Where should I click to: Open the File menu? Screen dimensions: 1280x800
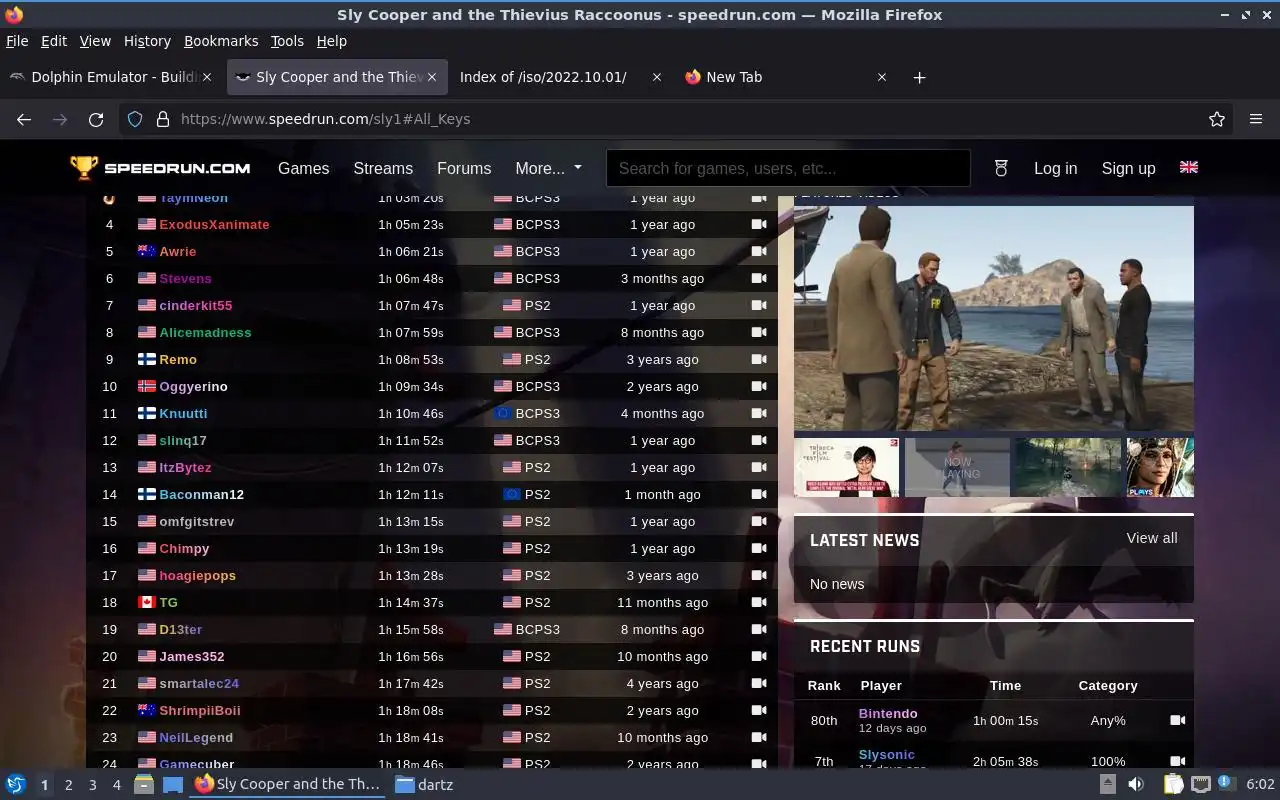17,41
